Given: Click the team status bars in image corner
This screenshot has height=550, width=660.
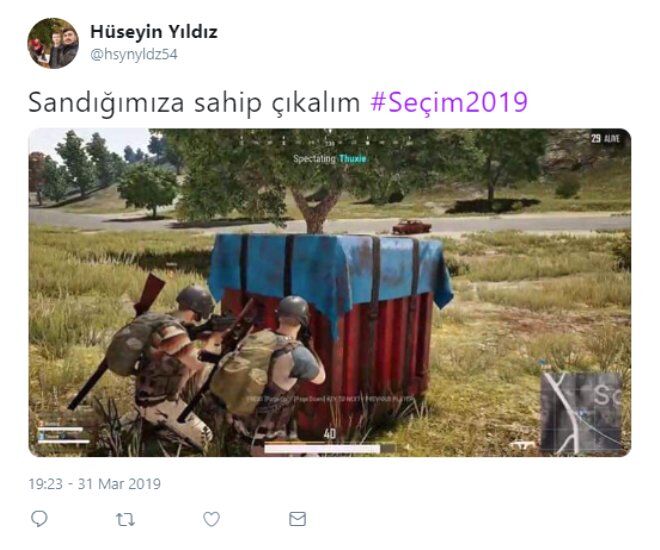Looking at the screenshot, I should (63, 432).
